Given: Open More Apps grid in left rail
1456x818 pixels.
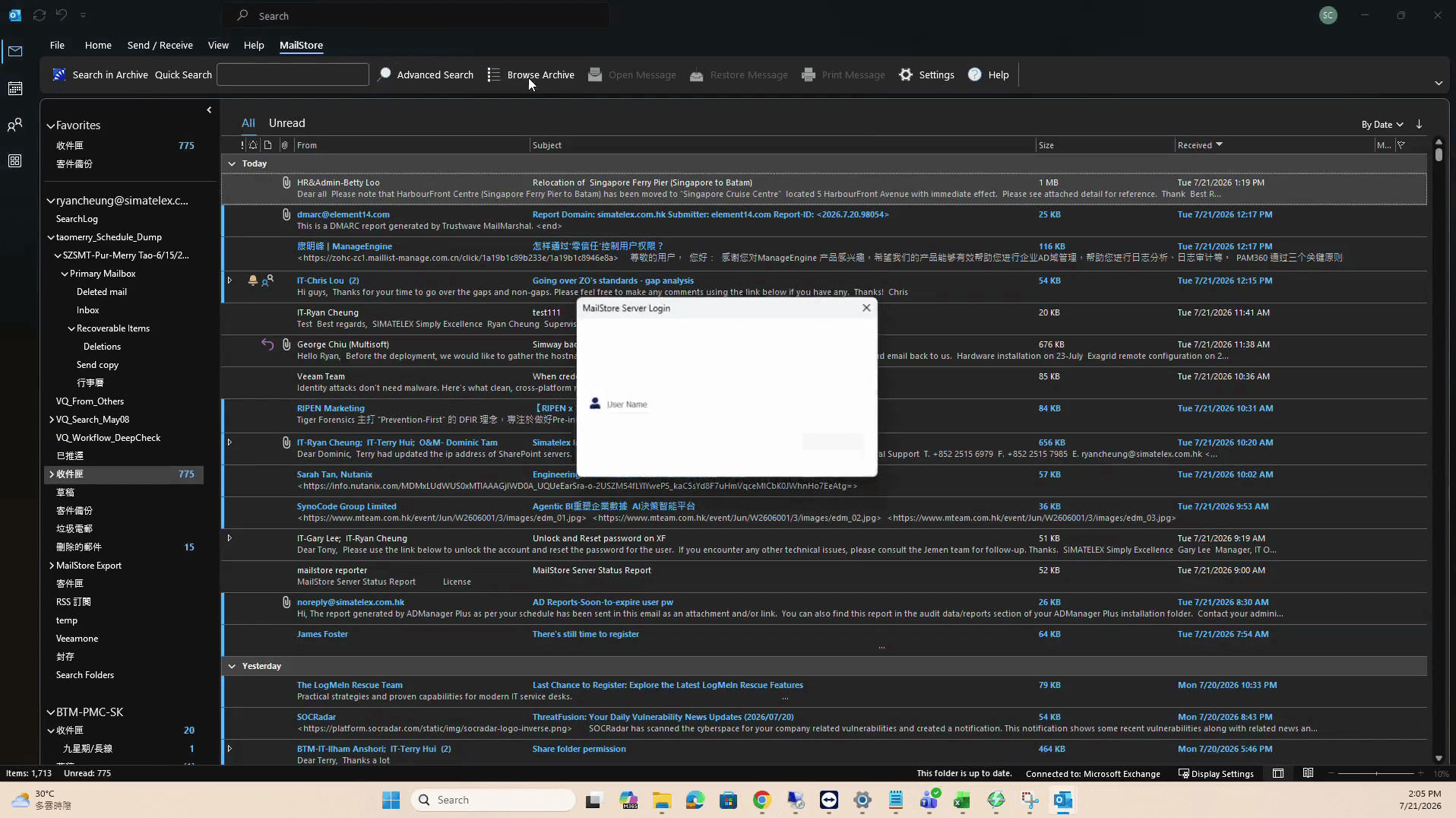Looking at the screenshot, I should (x=15, y=161).
